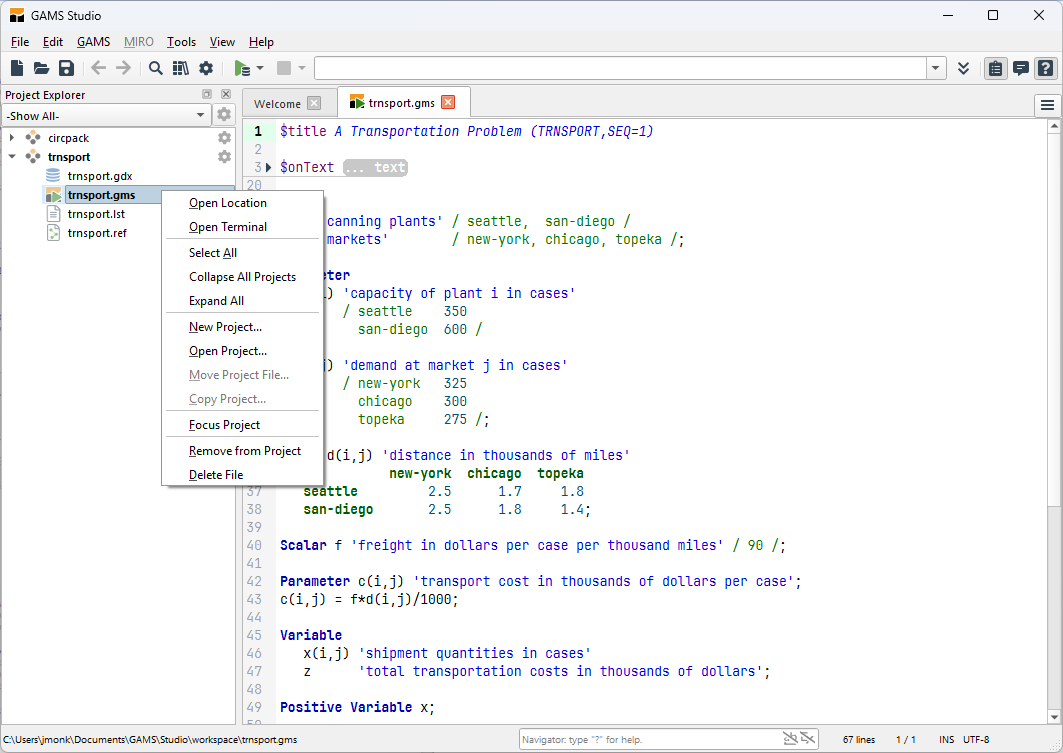The height and width of the screenshot is (753, 1063).
Task: Click the extended parameter editor double-chevron
Action: pyautogui.click(x=963, y=68)
